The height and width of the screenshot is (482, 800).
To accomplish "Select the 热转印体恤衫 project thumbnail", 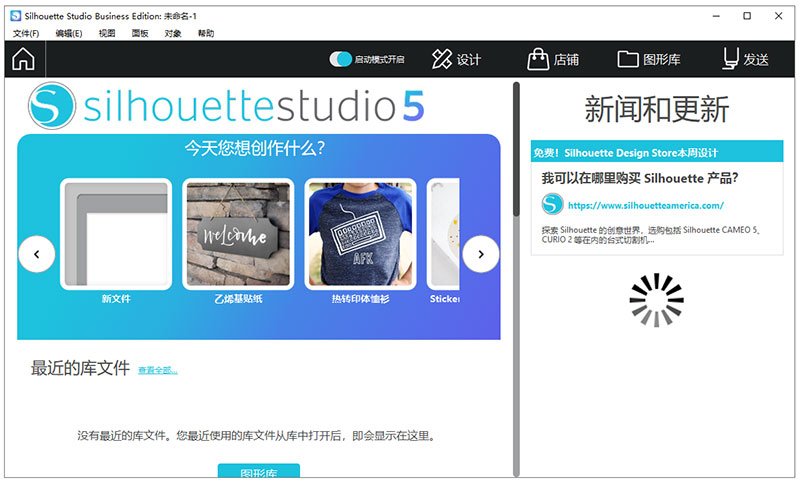I will pyautogui.click(x=360, y=234).
